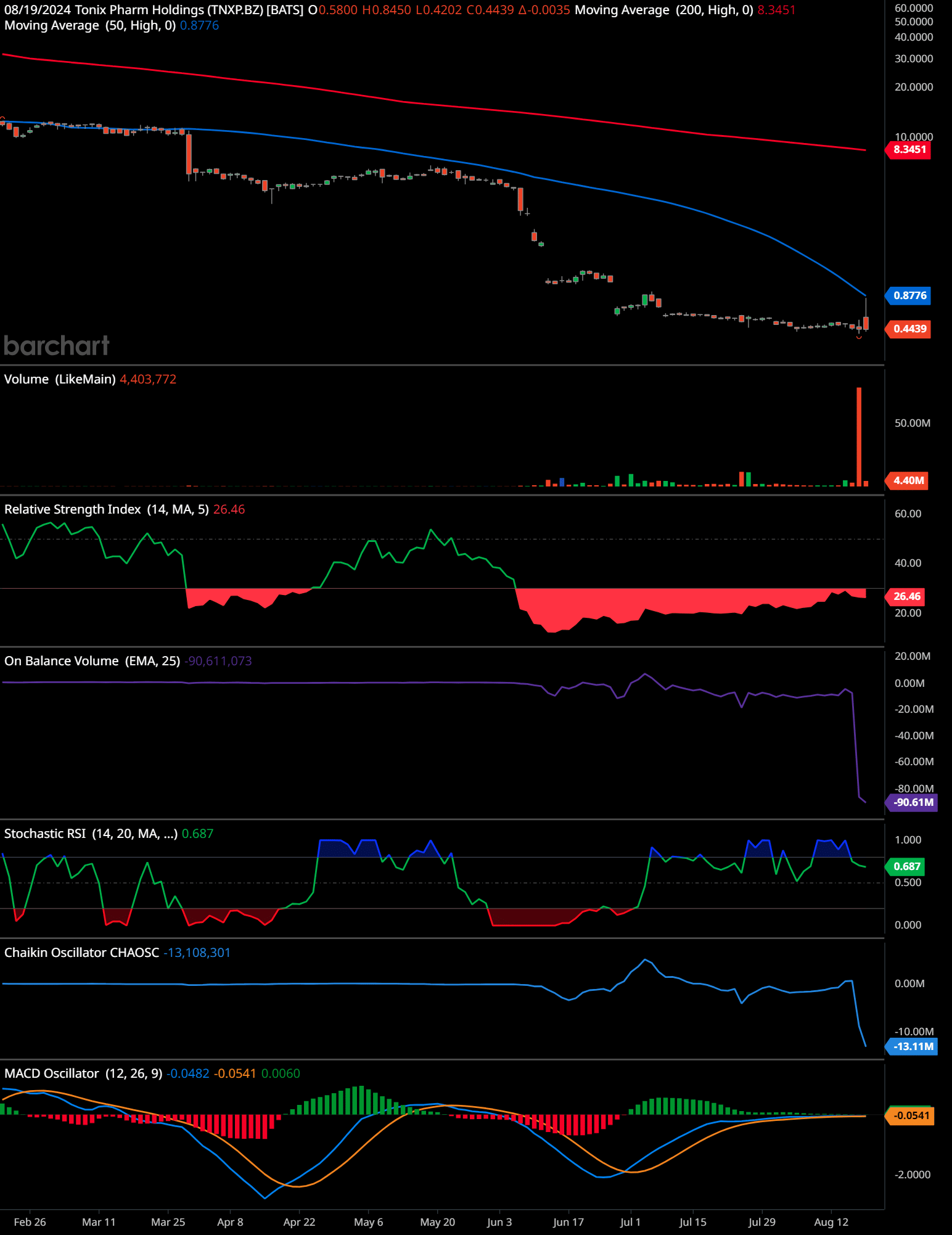This screenshot has height=1235, width=952.
Task: Click the On Balance Volume (EMA, 25) label
Action: (x=92, y=661)
